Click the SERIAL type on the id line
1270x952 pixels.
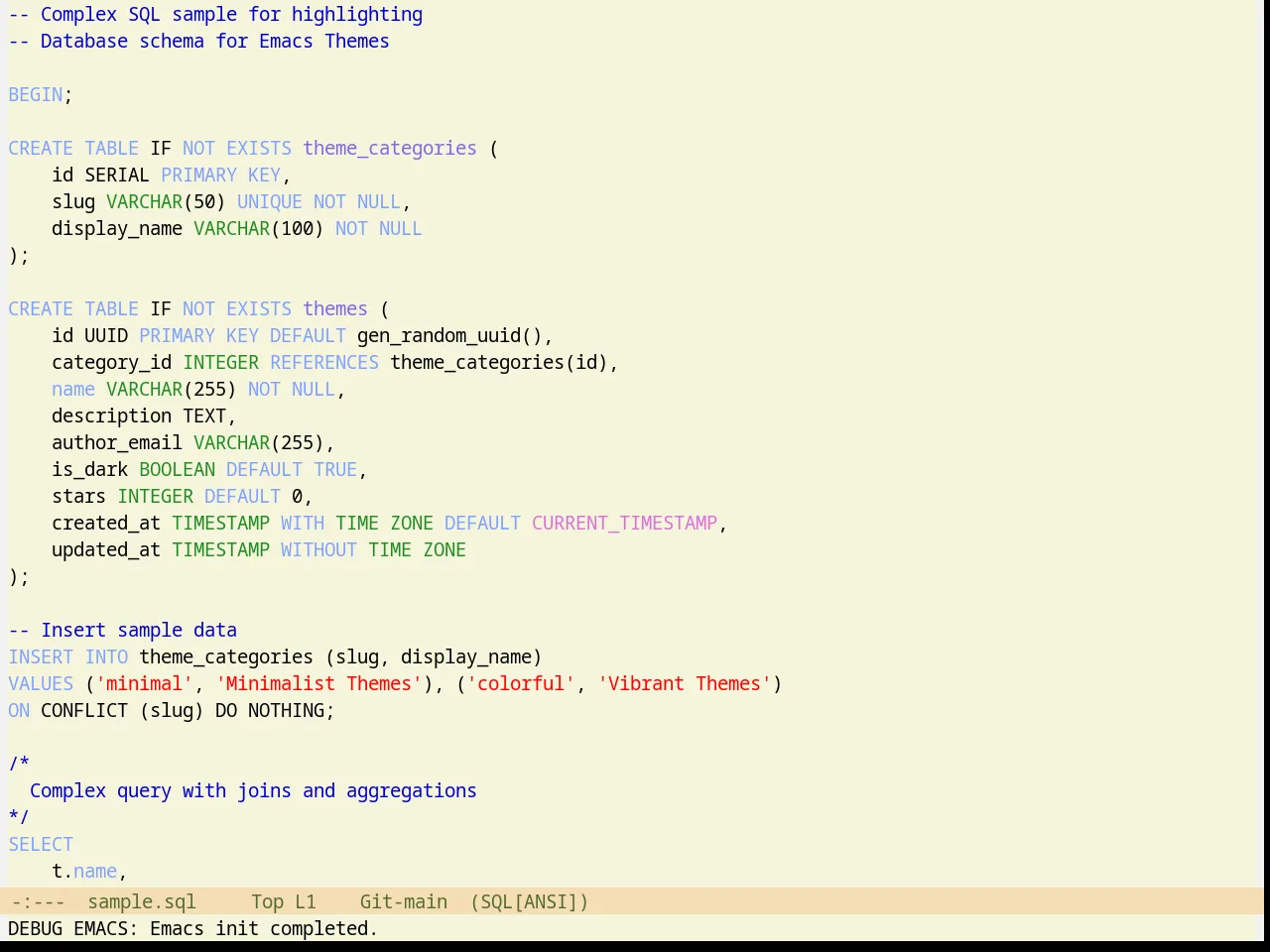pos(117,175)
